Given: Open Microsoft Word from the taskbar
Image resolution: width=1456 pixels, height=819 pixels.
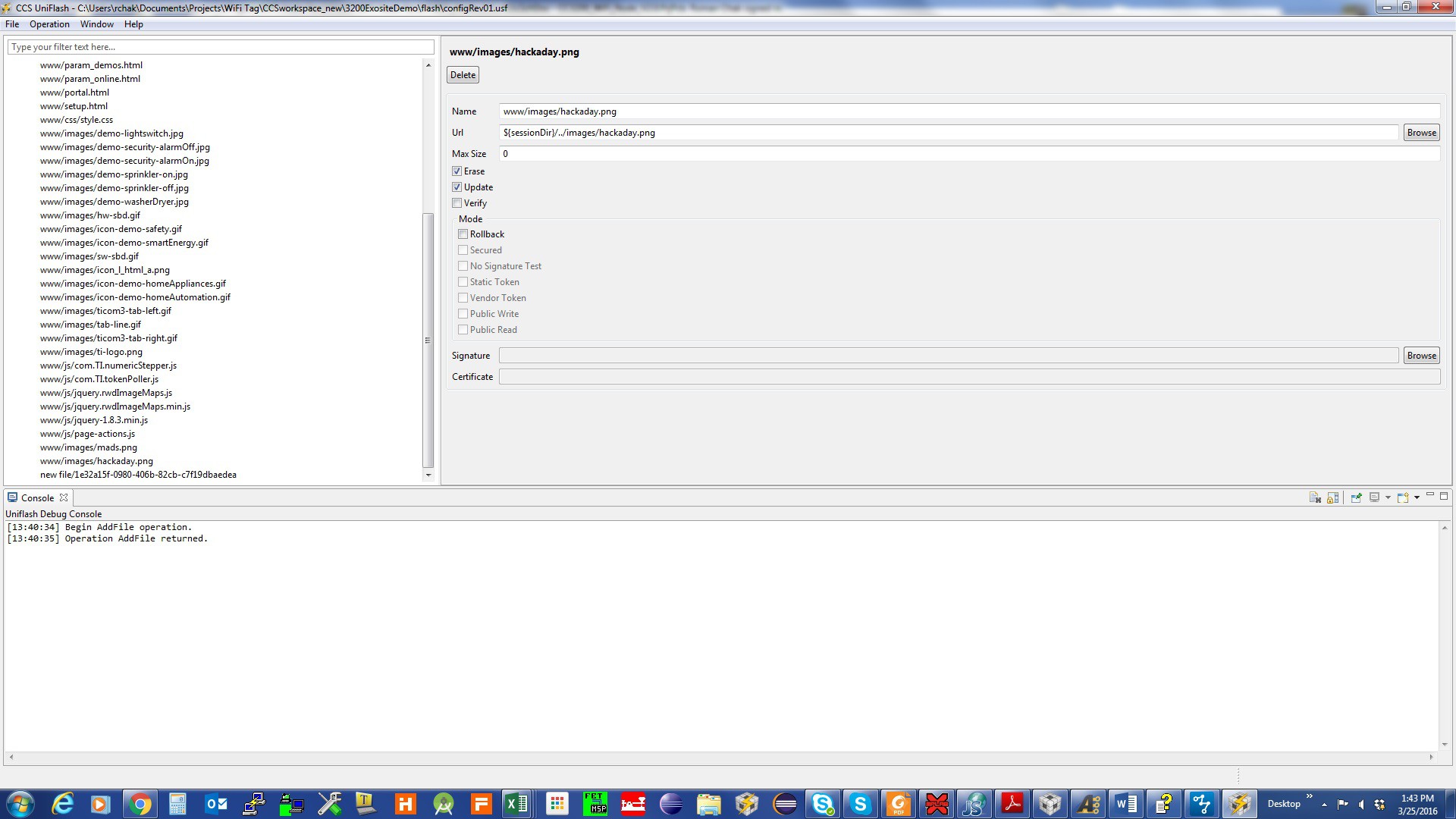Looking at the screenshot, I should pos(1126,804).
